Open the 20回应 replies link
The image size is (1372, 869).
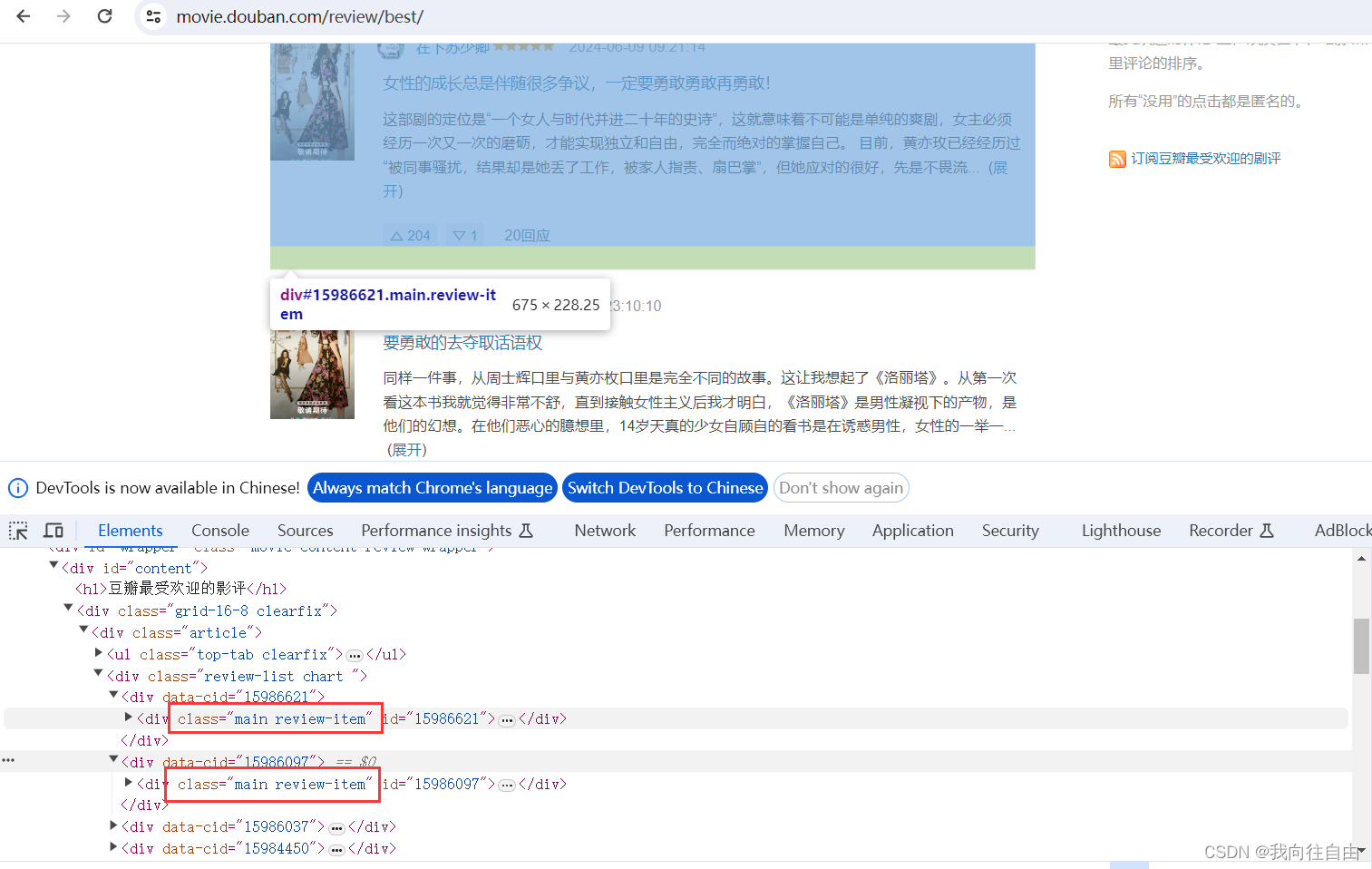click(x=527, y=236)
